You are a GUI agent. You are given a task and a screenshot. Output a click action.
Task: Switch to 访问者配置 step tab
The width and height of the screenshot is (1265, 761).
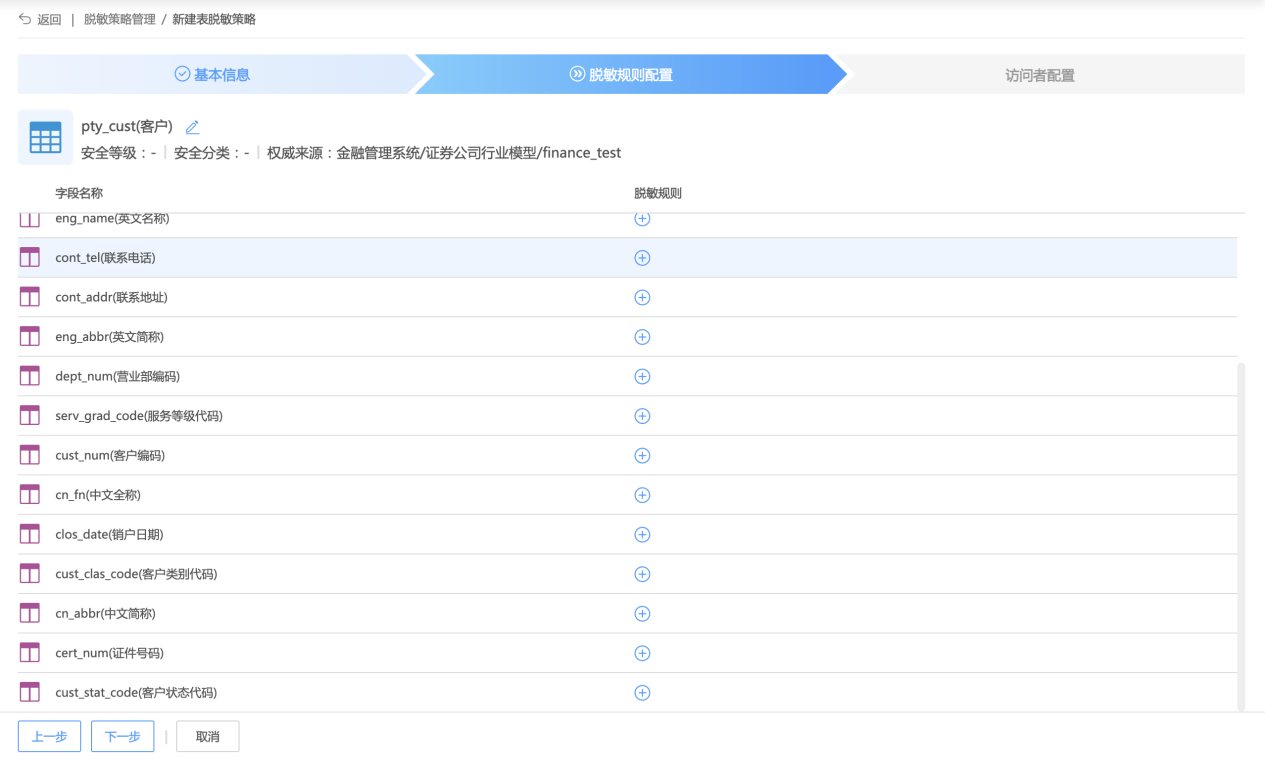pos(1040,74)
